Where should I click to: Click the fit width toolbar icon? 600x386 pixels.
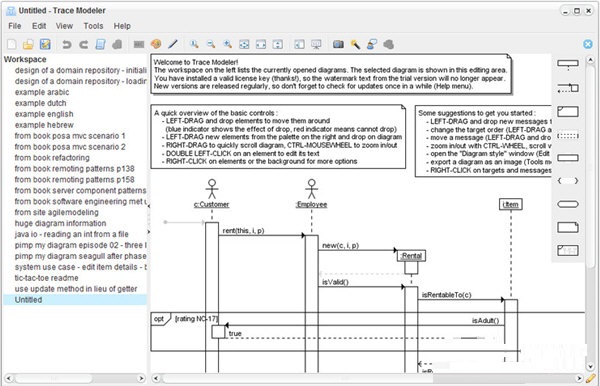[x=261, y=44]
